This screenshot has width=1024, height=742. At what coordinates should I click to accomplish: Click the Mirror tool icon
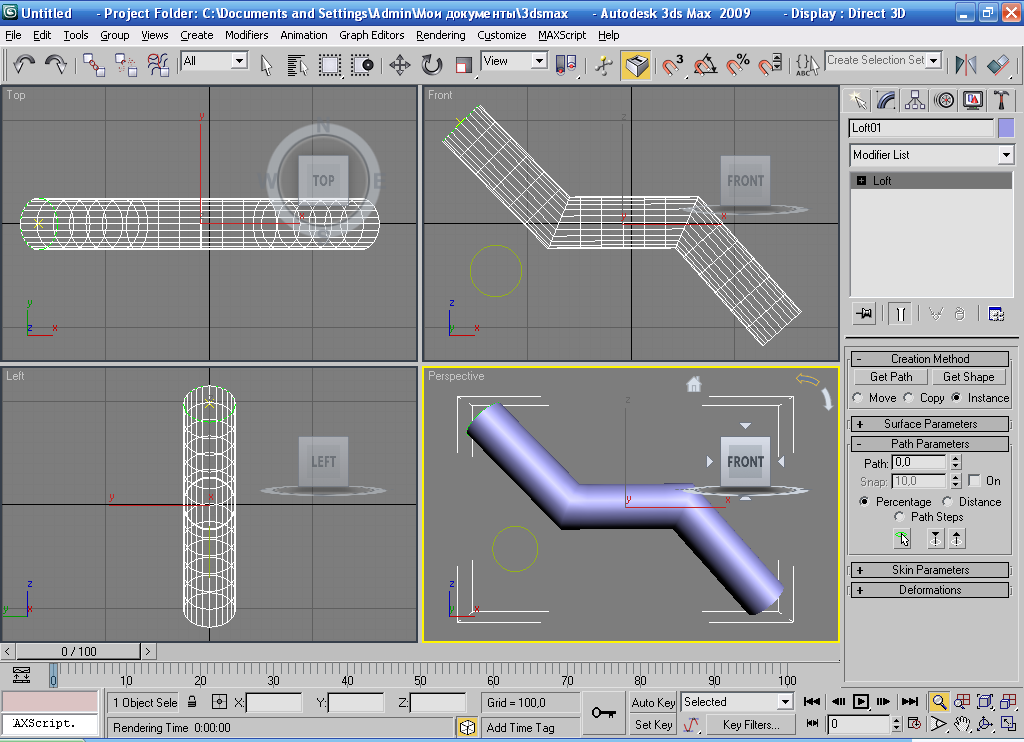point(965,65)
